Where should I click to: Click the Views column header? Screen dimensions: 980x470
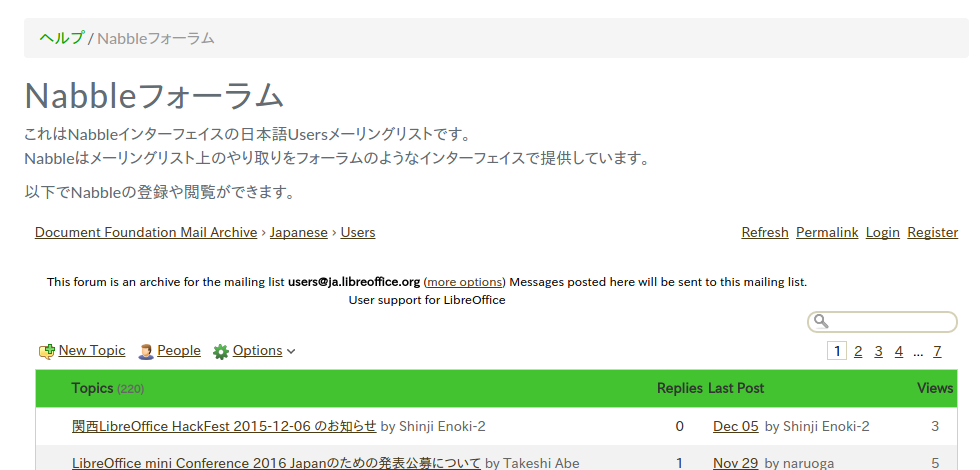click(x=935, y=388)
